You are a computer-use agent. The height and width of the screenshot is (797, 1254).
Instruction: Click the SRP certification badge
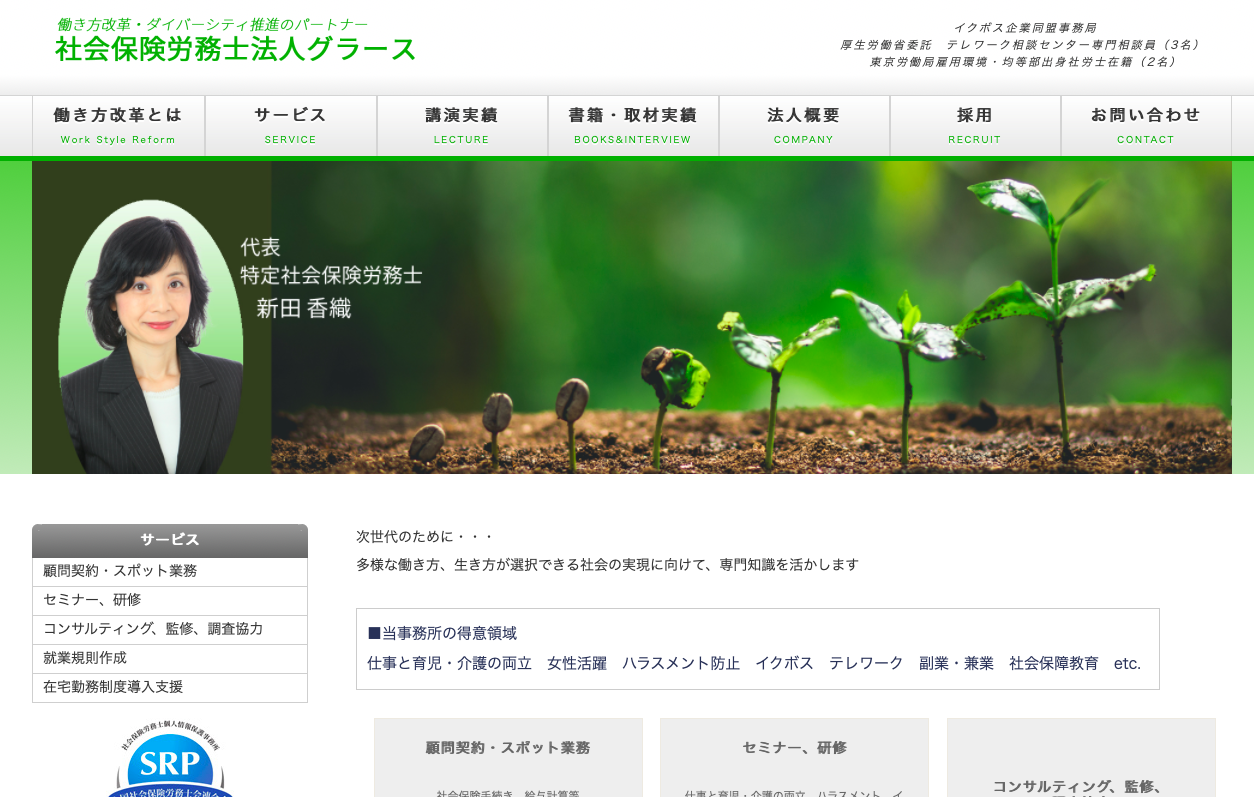(170, 760)
